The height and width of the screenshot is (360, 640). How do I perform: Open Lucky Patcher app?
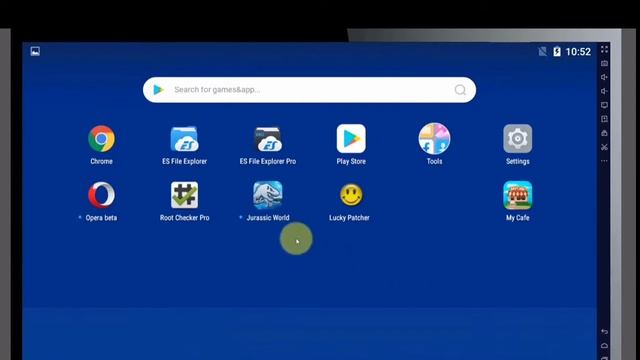351,195
